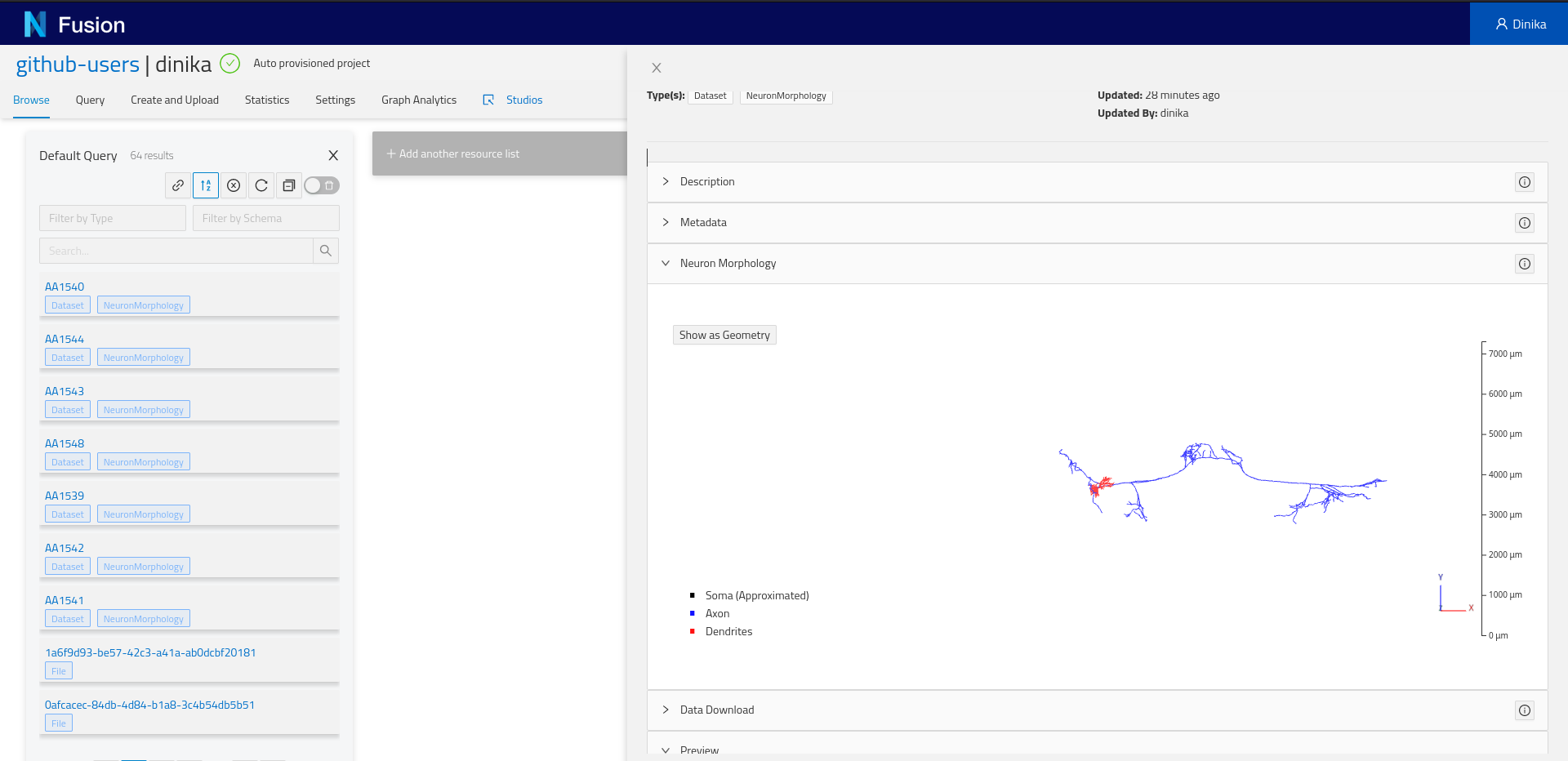Click the black Soma legend swatch
Image resolution: width=1568 pixels, height=761 pixels.
coord(693,595)
